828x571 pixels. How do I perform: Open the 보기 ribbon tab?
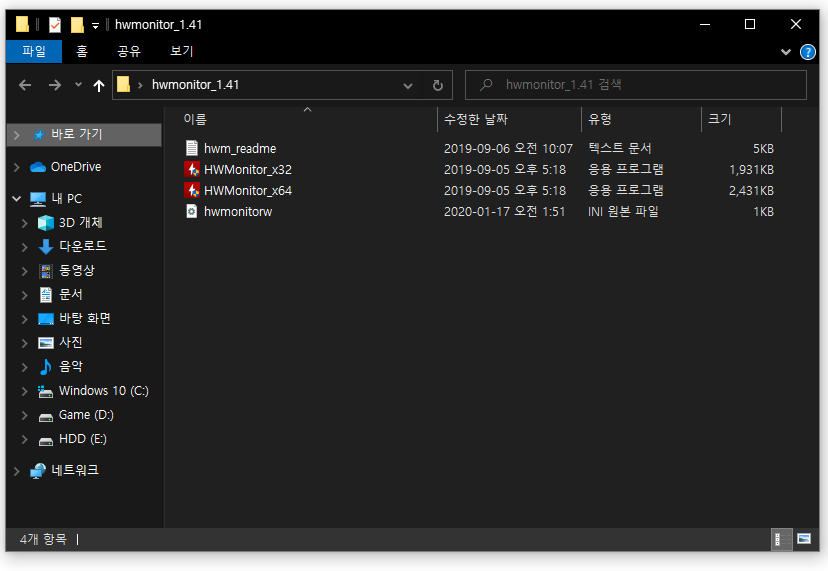(182, 51)
